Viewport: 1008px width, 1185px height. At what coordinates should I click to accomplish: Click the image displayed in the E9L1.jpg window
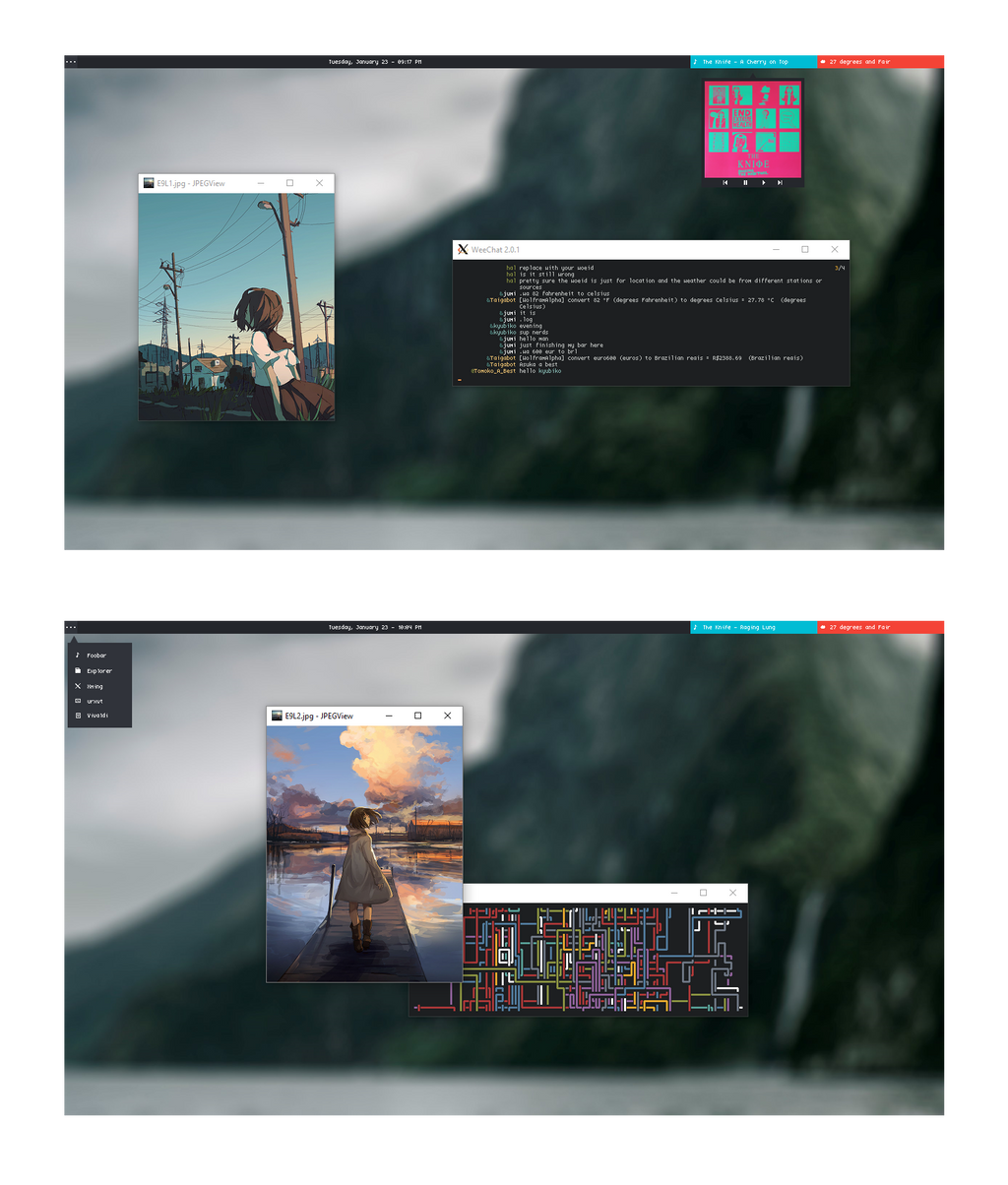(236, 306)
